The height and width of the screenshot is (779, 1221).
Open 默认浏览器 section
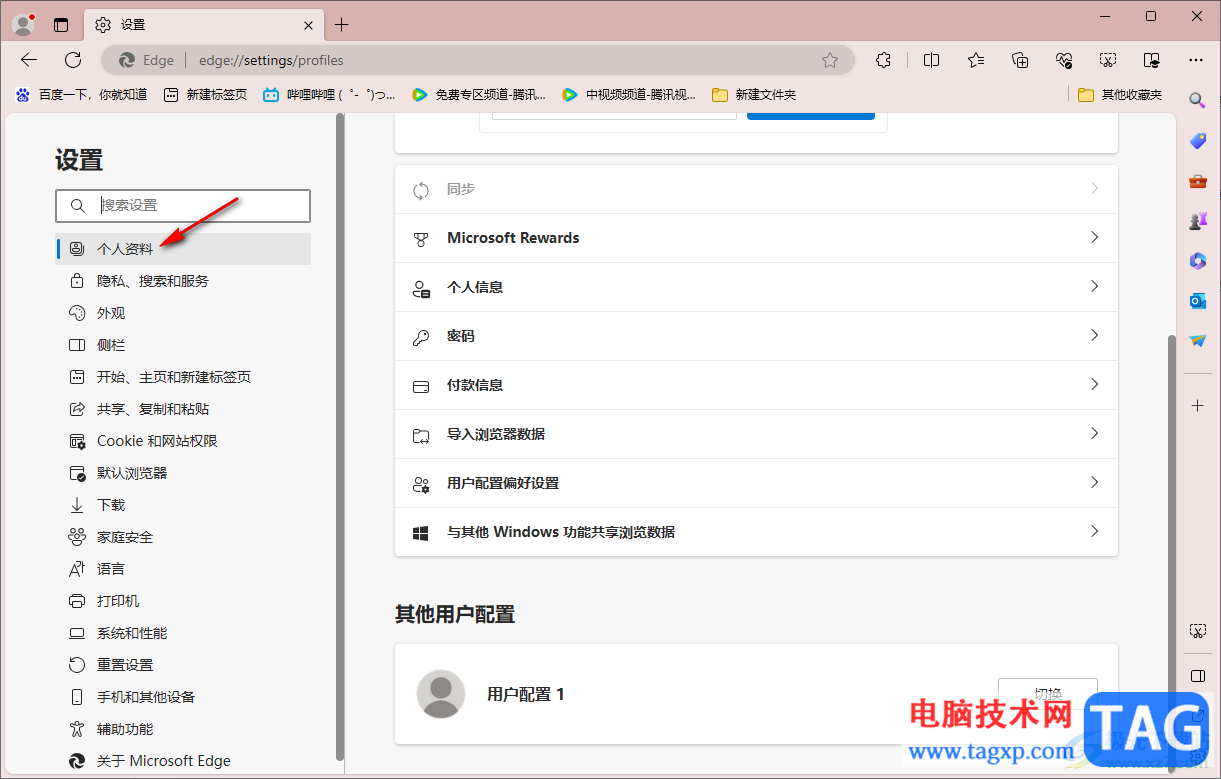click(183, 473)
